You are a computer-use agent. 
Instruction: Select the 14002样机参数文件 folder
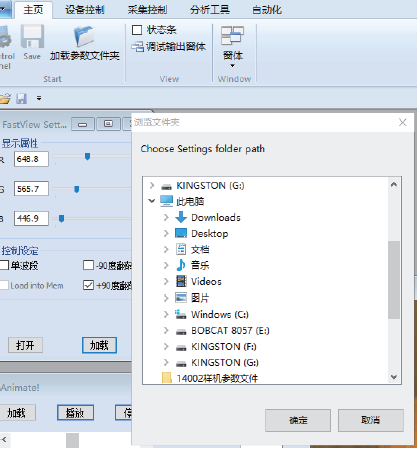point(217,378)
